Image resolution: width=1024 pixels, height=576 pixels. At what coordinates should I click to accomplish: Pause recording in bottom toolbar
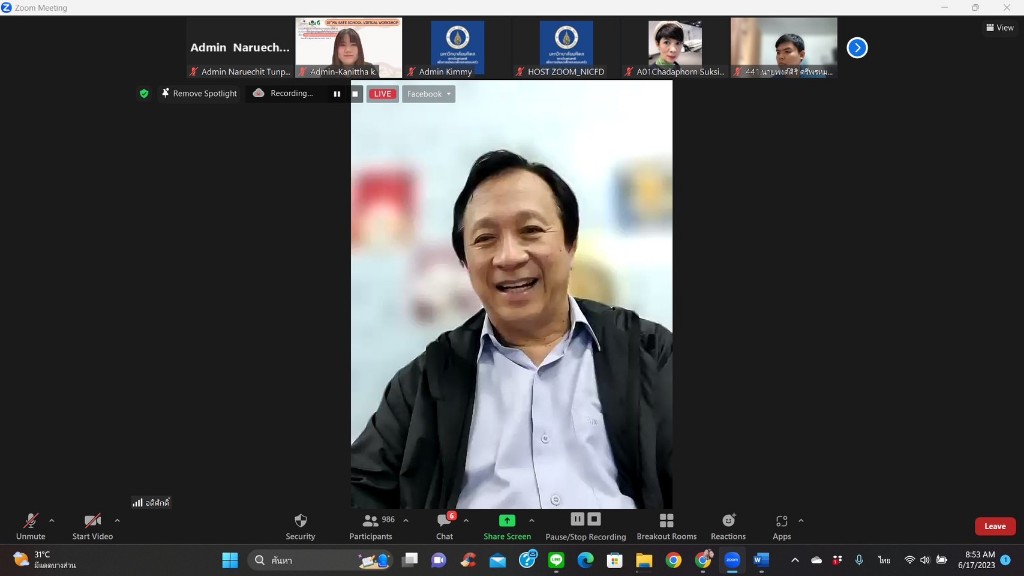577,519
